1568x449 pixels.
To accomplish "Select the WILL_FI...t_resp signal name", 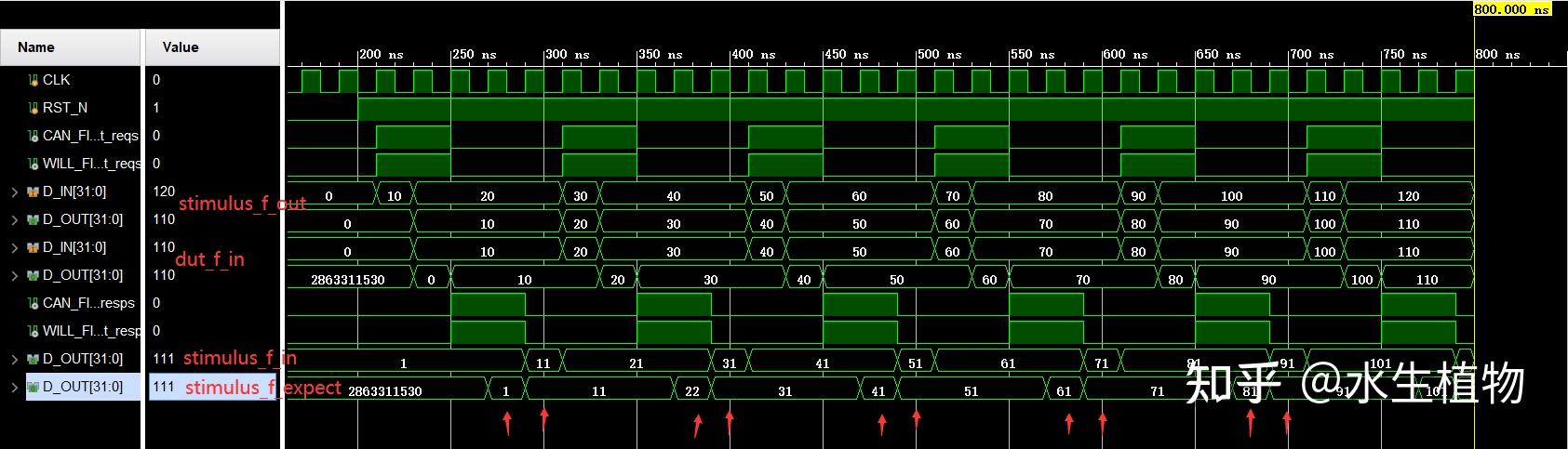I will pos(91,331).
